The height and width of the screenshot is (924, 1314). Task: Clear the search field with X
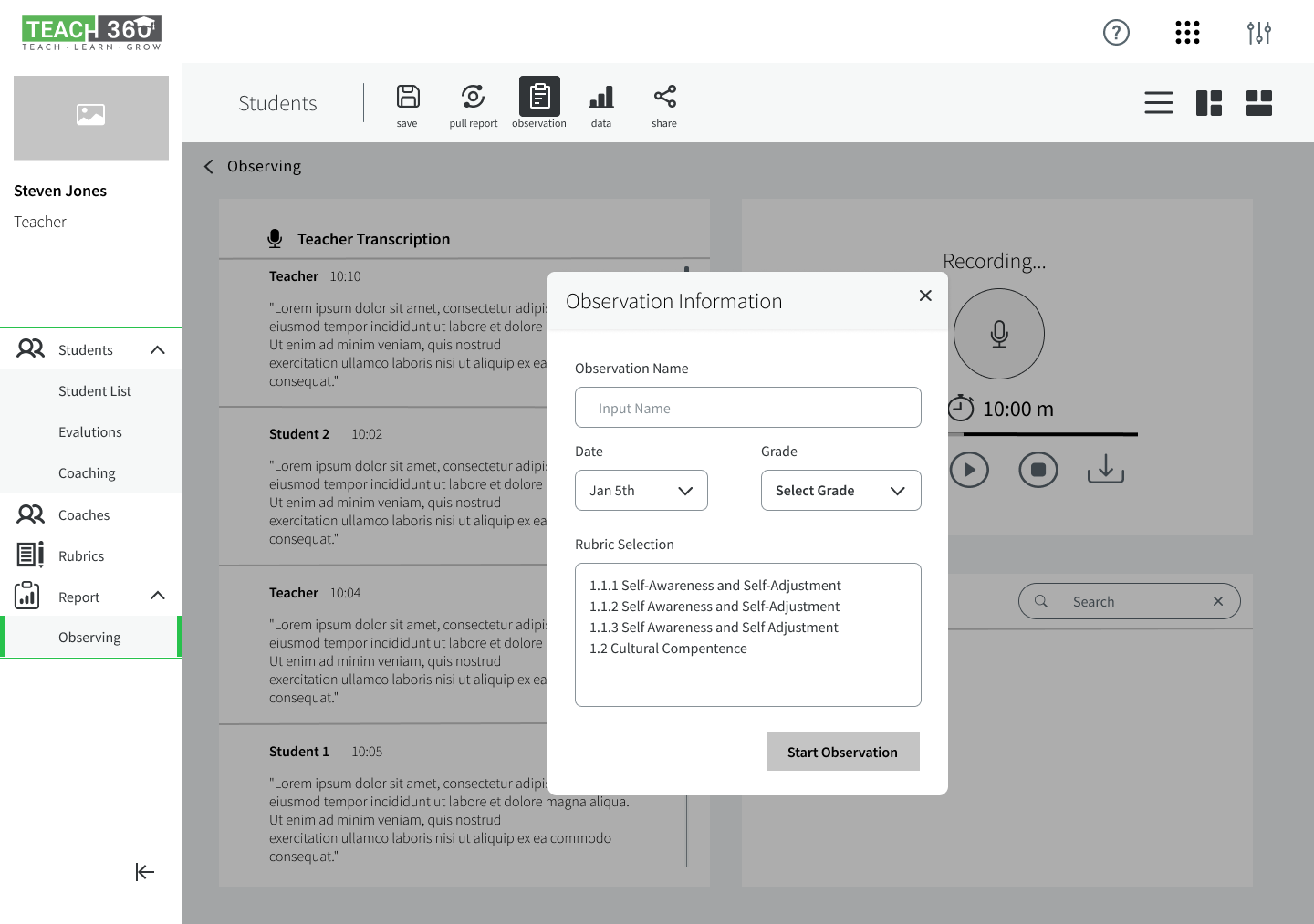1218,601
